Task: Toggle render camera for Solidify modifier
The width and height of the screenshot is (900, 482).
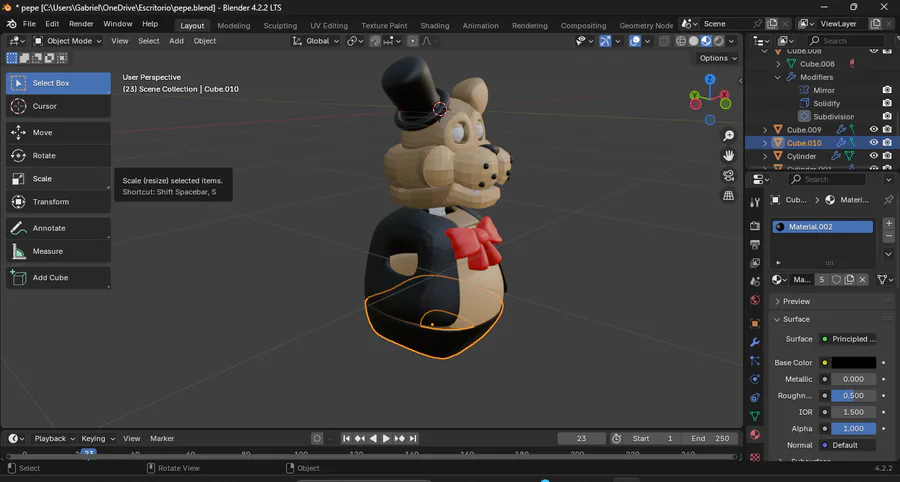Action: tap(887, 103)
